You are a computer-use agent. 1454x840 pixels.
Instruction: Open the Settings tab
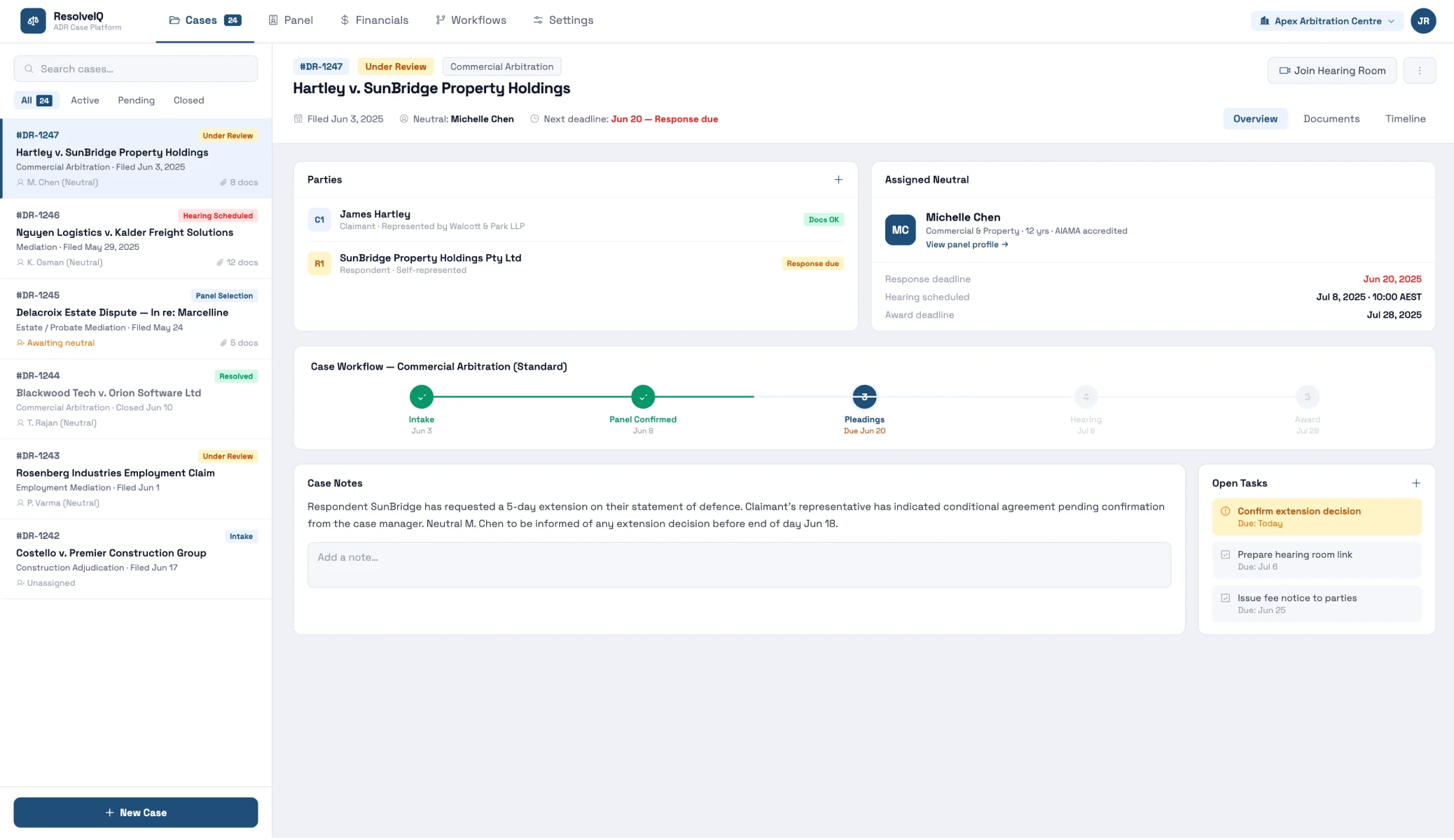[563, 20]
